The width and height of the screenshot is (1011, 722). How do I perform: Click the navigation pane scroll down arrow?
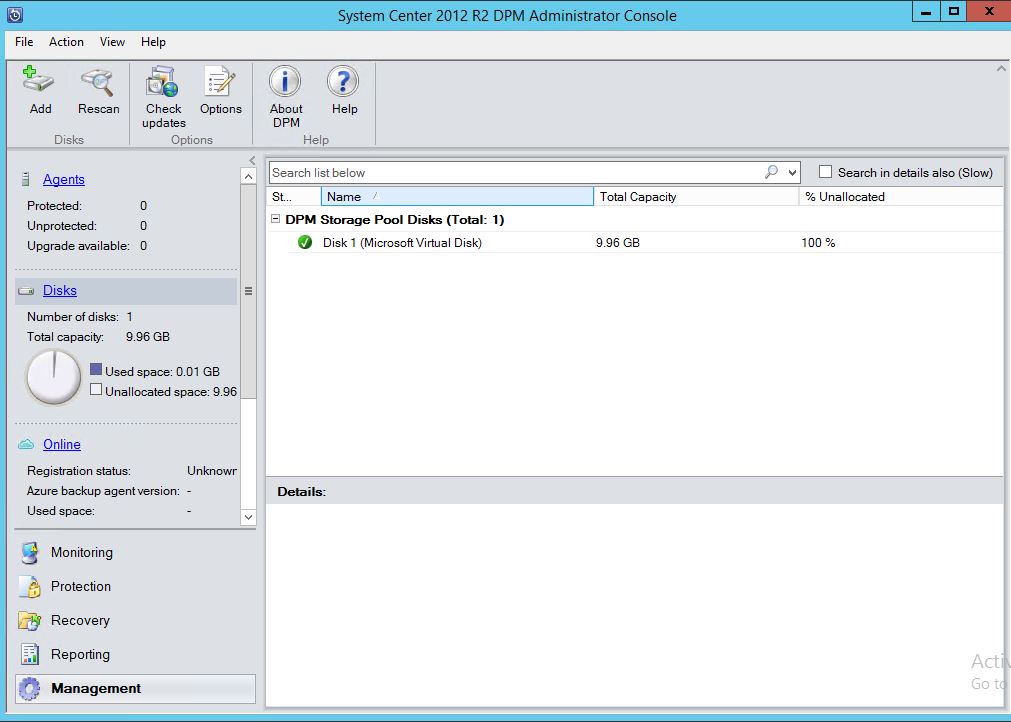pyautogui.click(x=248, y=517)
